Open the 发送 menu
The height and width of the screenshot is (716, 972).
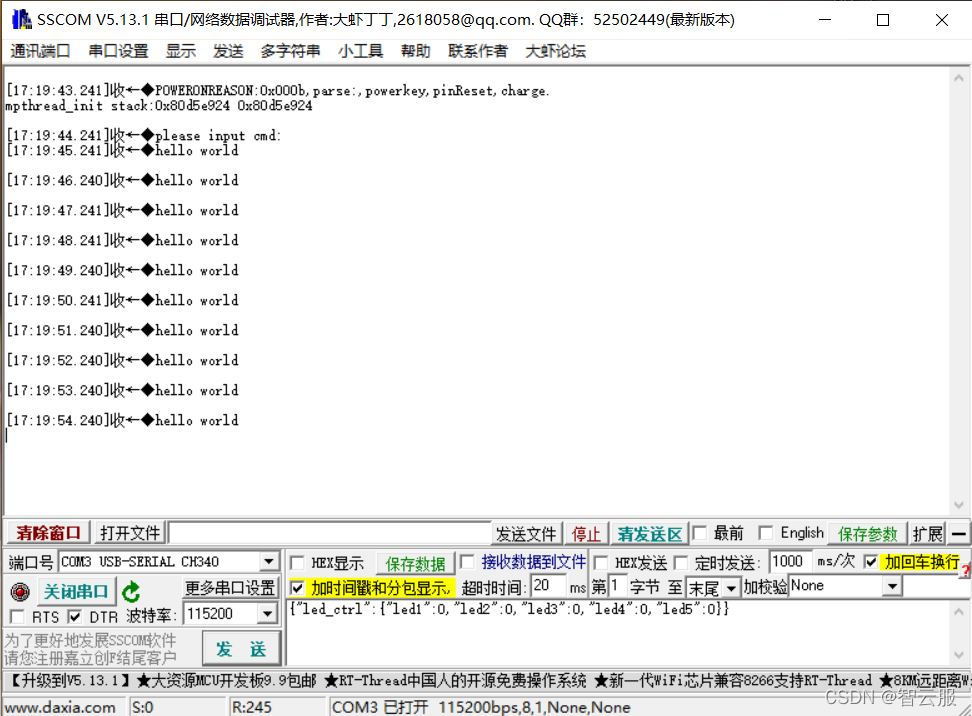pos(228,51)
